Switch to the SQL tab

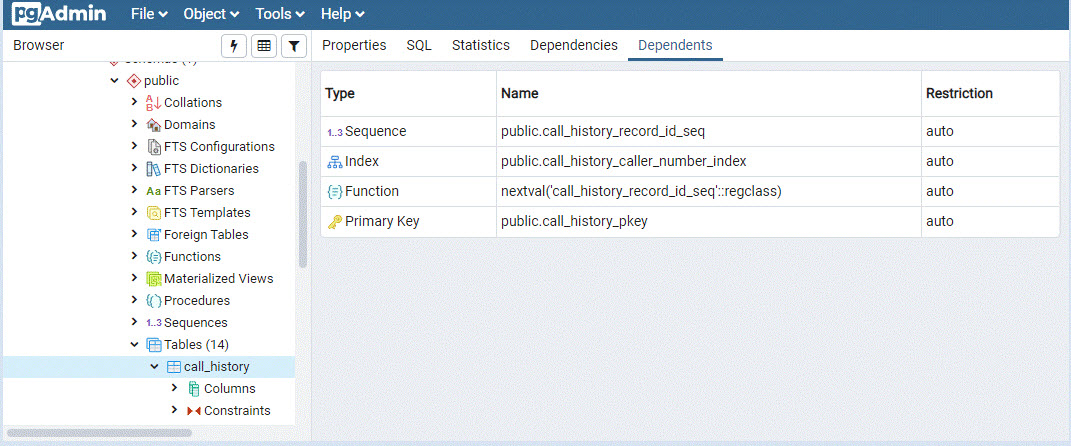click(419, 45)
